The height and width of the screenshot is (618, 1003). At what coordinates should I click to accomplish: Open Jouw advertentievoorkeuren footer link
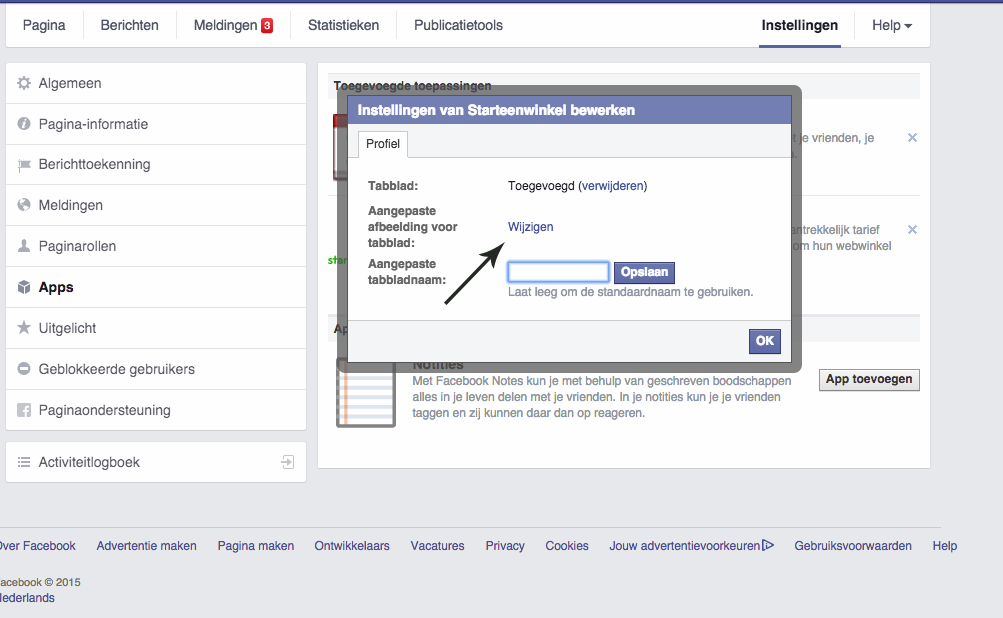point(684,546)
